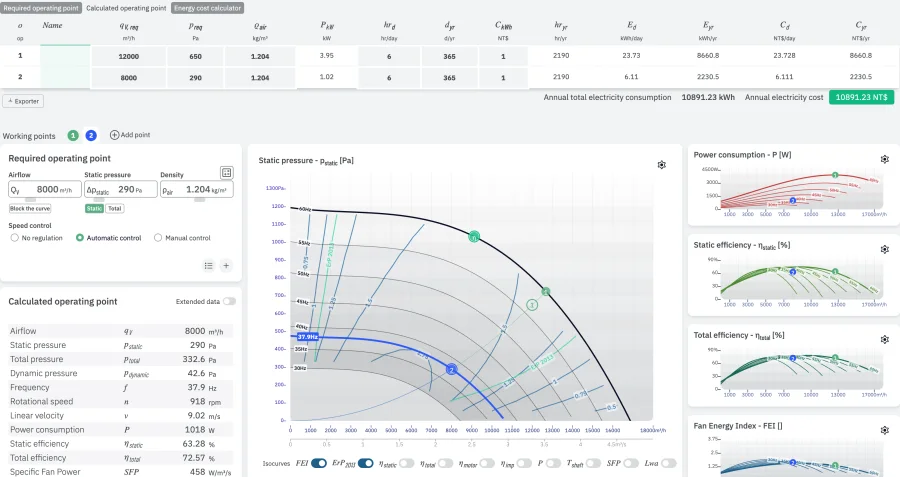Image resolution: width=900 pixels, height=477 pixels.
Task: Enable SFP isocurves toggle
Action: click(631, 463)
